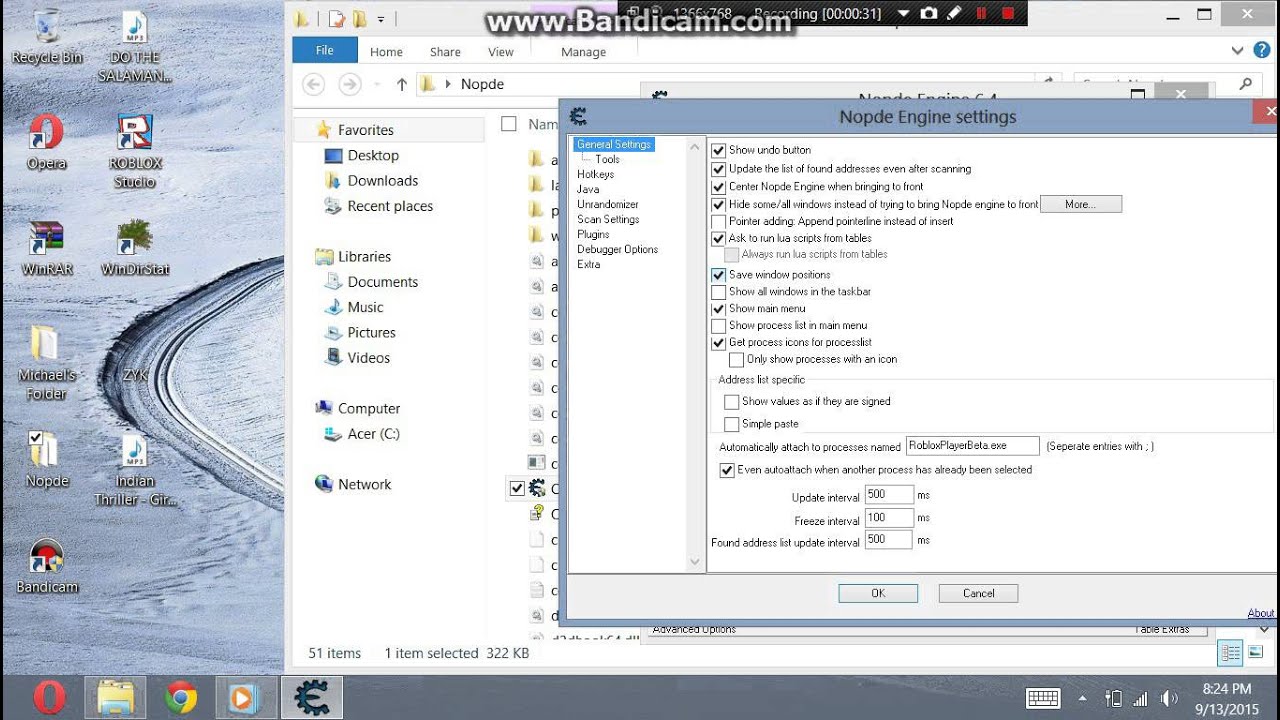This screenshot has width=1280, height=720.
Task: Open the on-screen keyboard tray icon
Action: pyautogui.click(x=1043, y=698)
